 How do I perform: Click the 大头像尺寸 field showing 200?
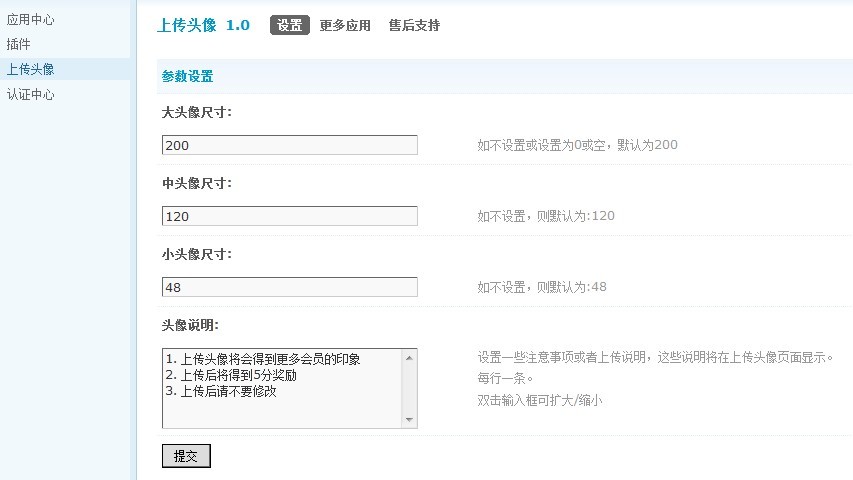(x=289, y=145)
